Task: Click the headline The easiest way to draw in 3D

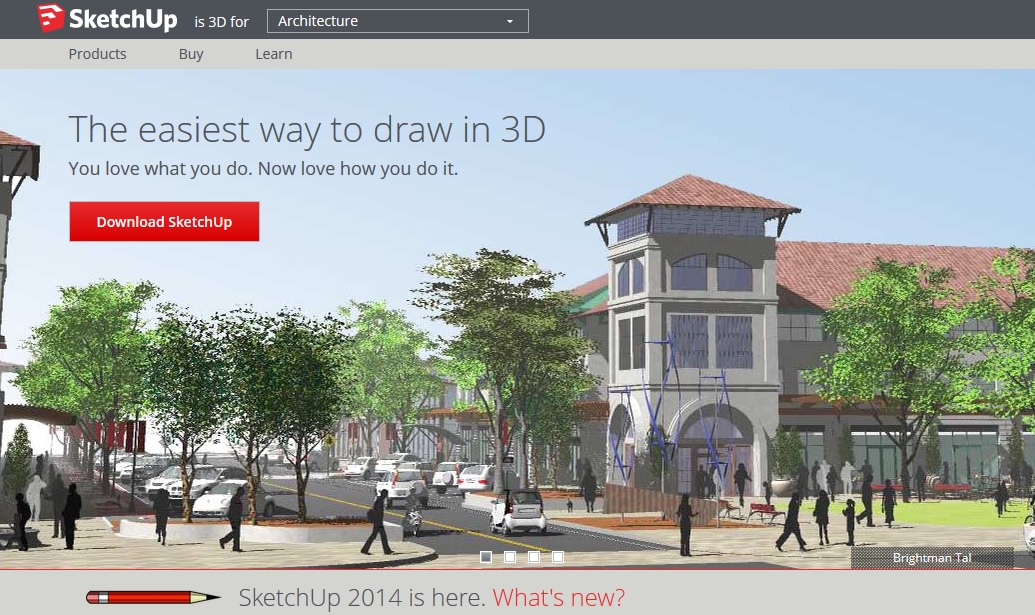Action: point(307,129)
